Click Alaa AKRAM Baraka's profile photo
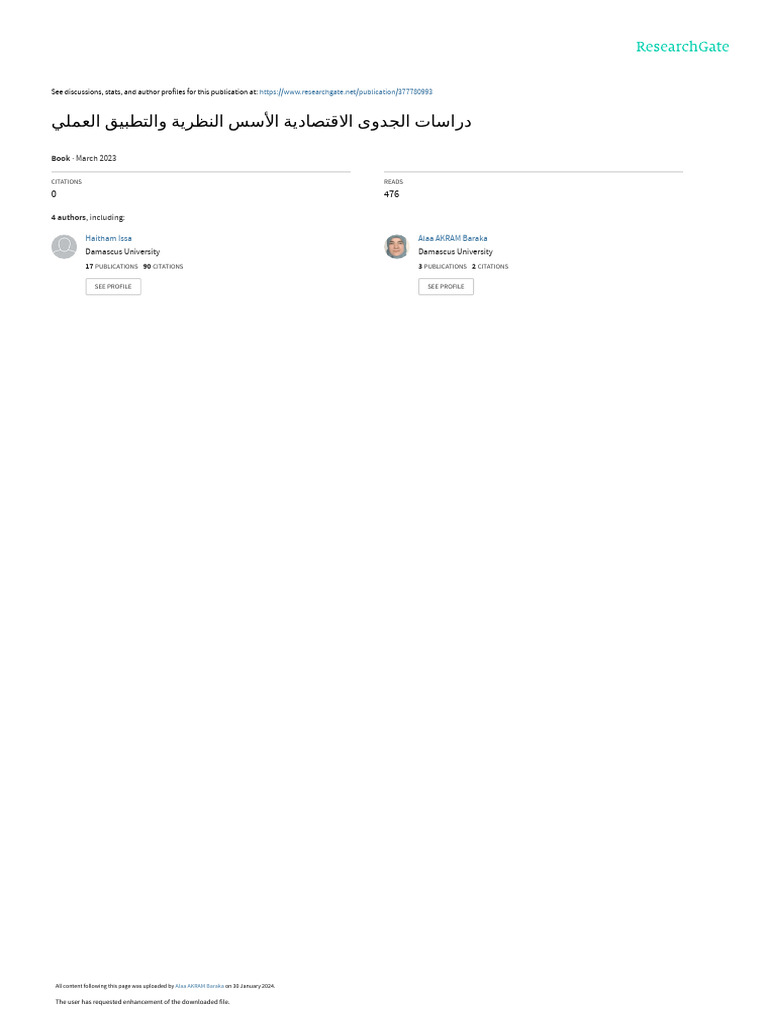Screen dimensions: 768x1024 (396, 247)
